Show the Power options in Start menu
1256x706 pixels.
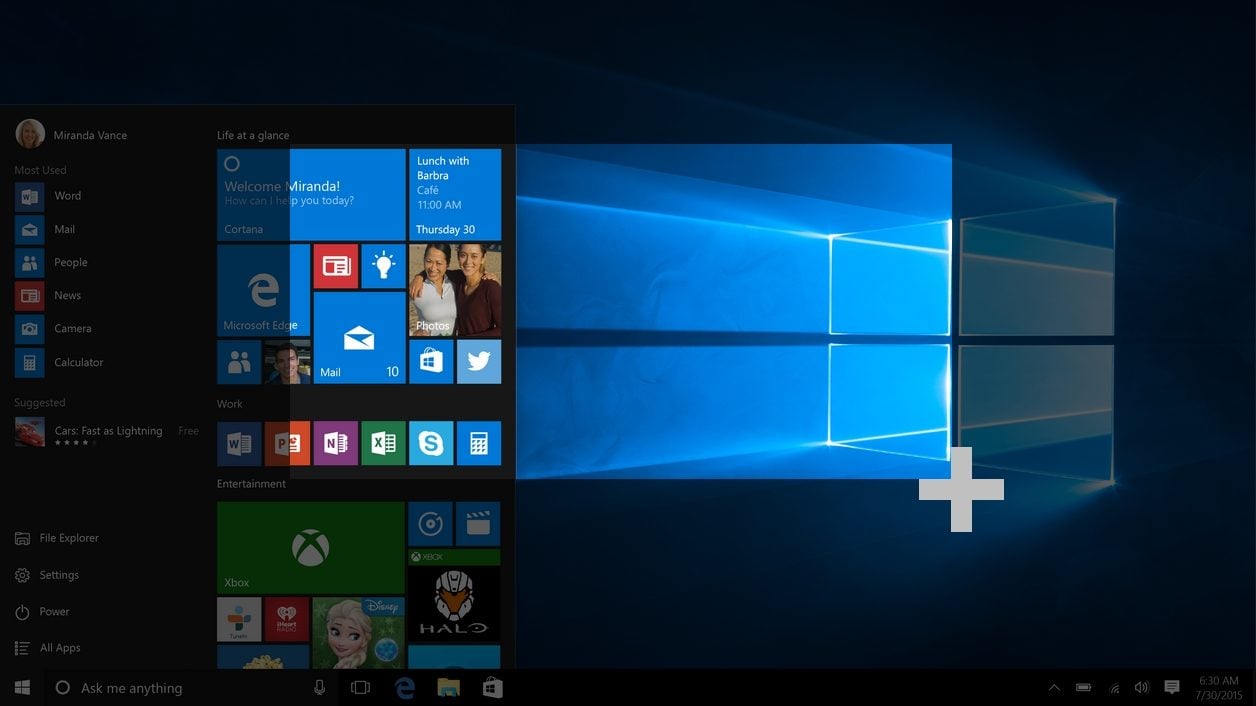pos(42,611)
